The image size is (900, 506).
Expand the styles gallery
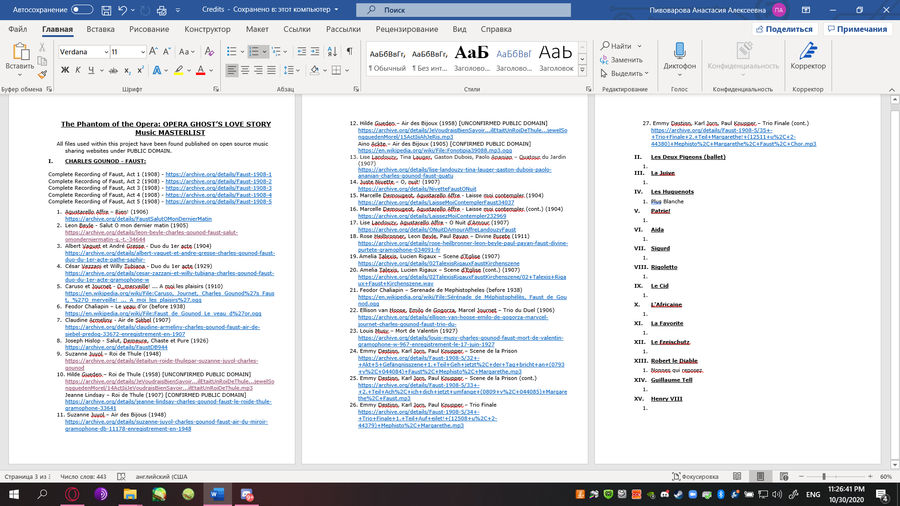[x=583, y=70]
